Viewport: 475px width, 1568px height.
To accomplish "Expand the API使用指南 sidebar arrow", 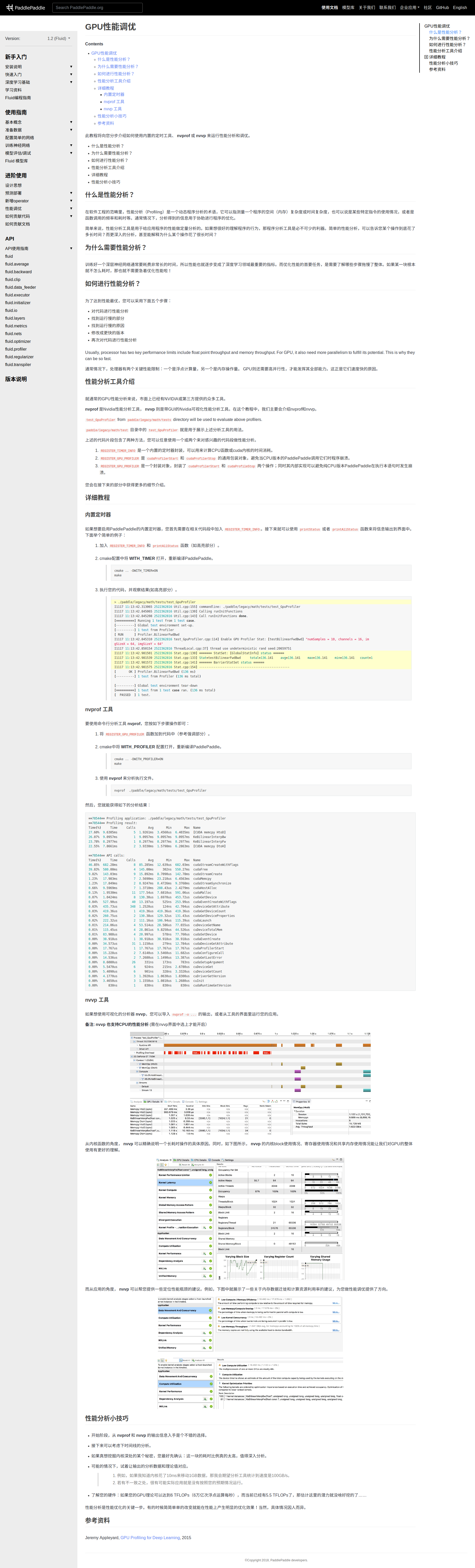I will (x=71, y=248).
